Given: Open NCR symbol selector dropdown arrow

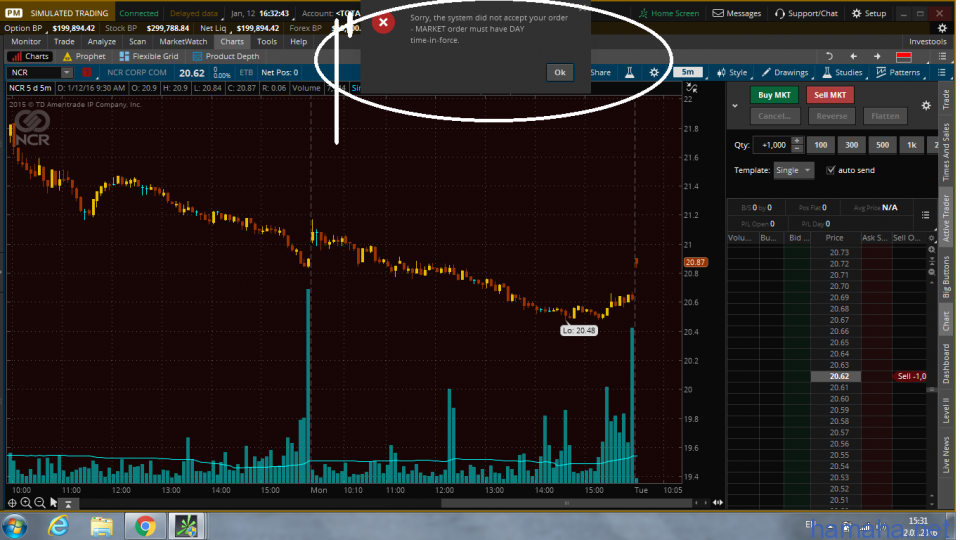Looking at the screenshot, I should click(x=66, y=72).
